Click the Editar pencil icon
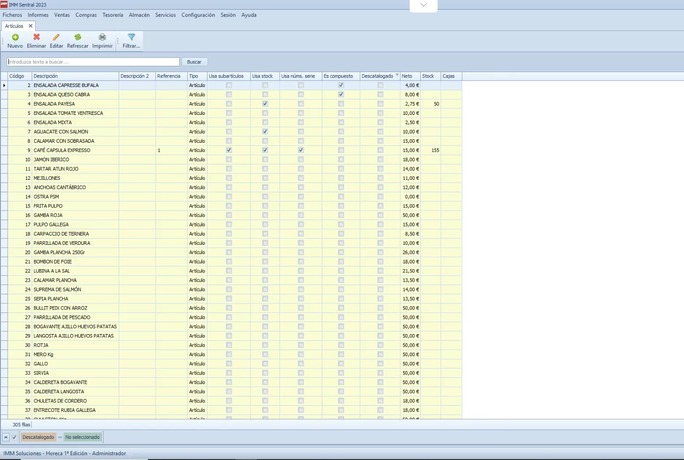This screenshot has height=460, width=684. click(56, 38)
